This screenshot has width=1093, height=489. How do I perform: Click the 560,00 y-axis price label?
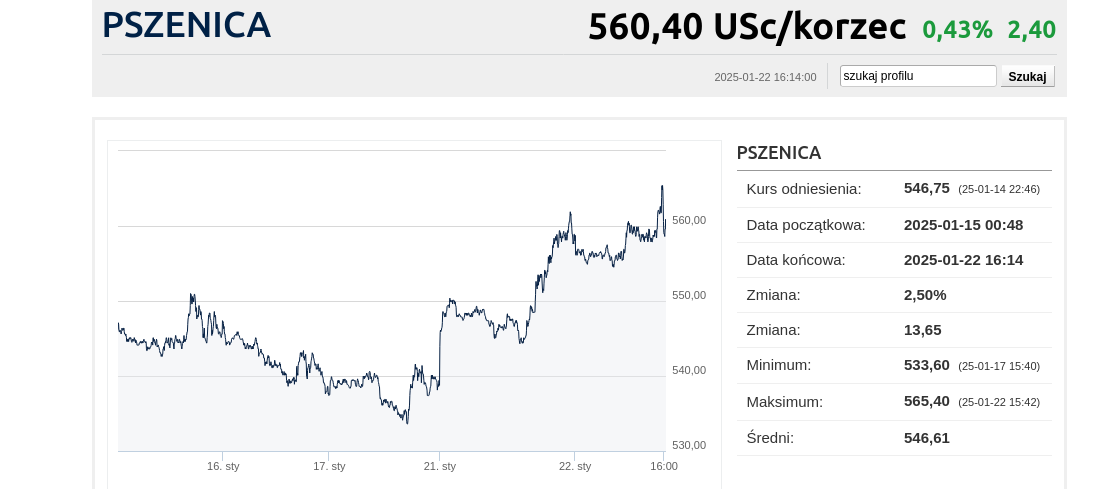pos(689,220)
